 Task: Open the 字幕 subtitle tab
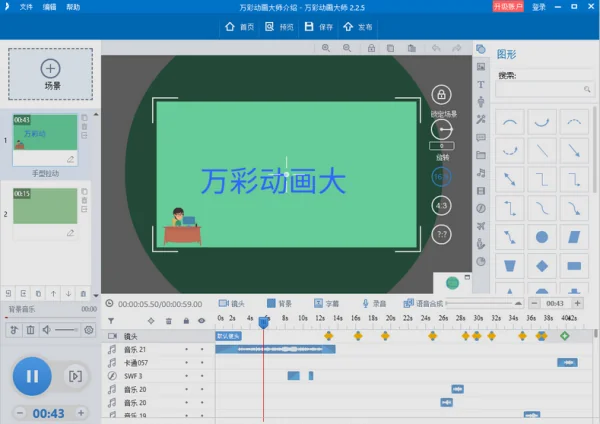[x=326, y=303]
